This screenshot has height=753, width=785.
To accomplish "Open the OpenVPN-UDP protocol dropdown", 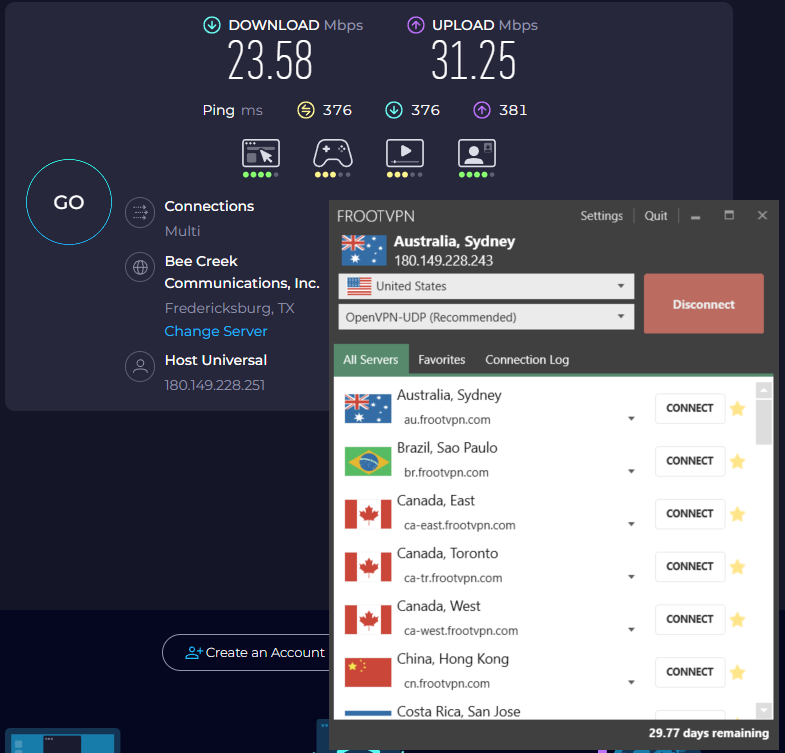I will (486, 317).
